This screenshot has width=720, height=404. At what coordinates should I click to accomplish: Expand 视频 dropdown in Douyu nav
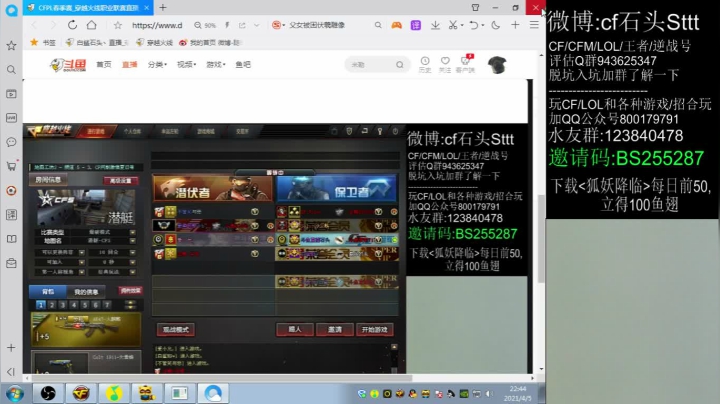click(x=186, y=64)
